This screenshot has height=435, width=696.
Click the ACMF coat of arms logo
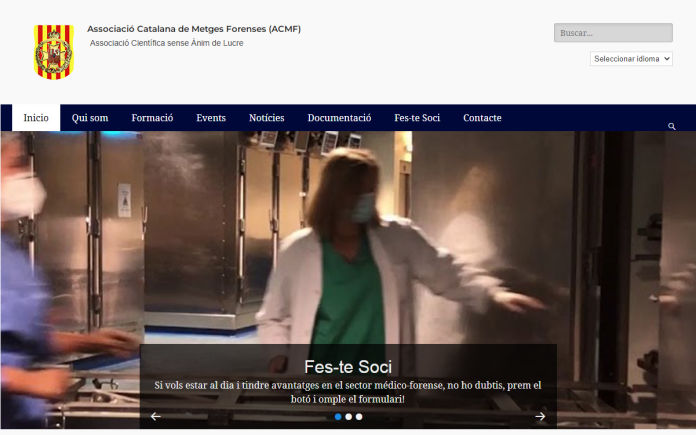(53, 52)
